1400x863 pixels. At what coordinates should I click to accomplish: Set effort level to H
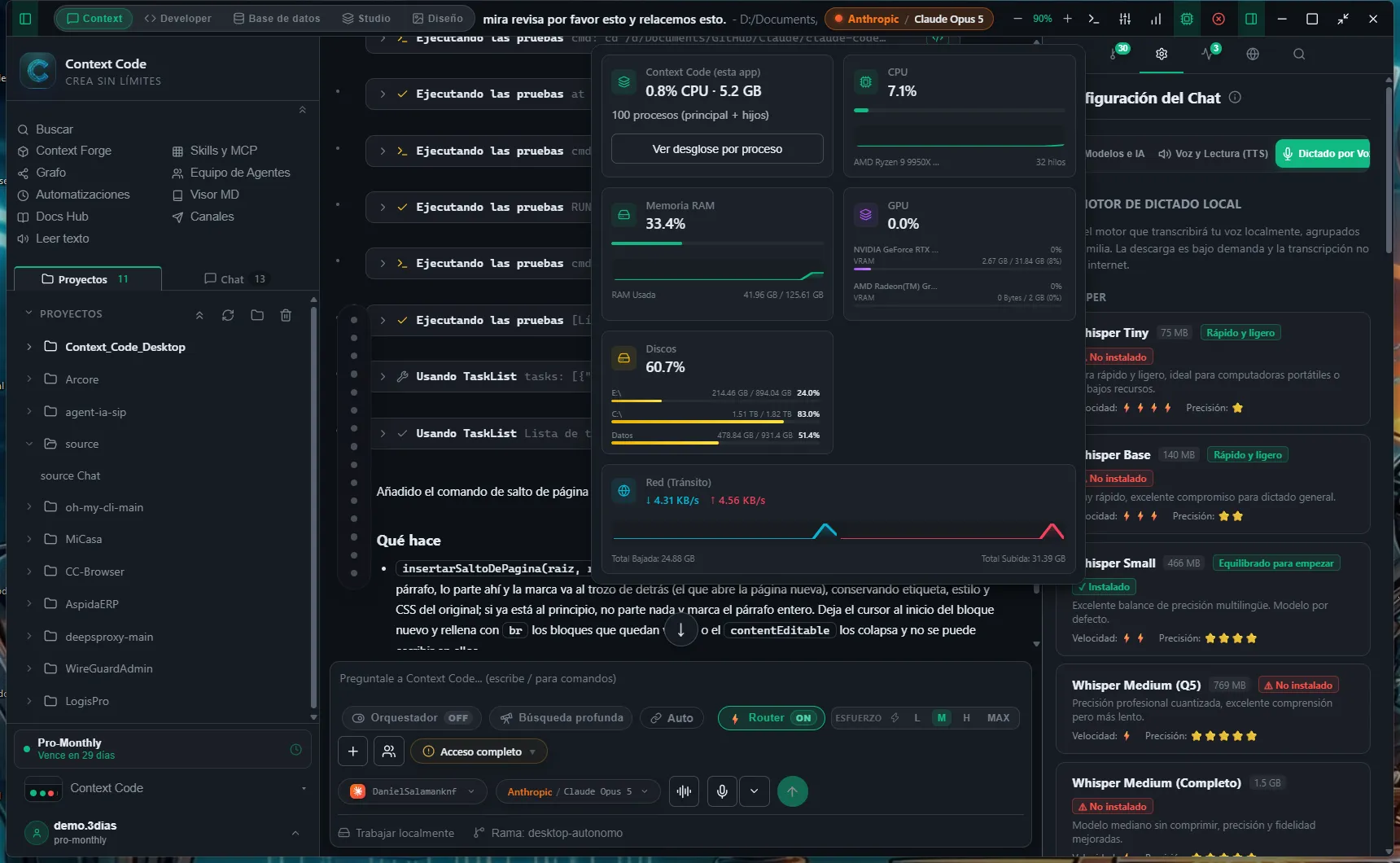point(966,718)
